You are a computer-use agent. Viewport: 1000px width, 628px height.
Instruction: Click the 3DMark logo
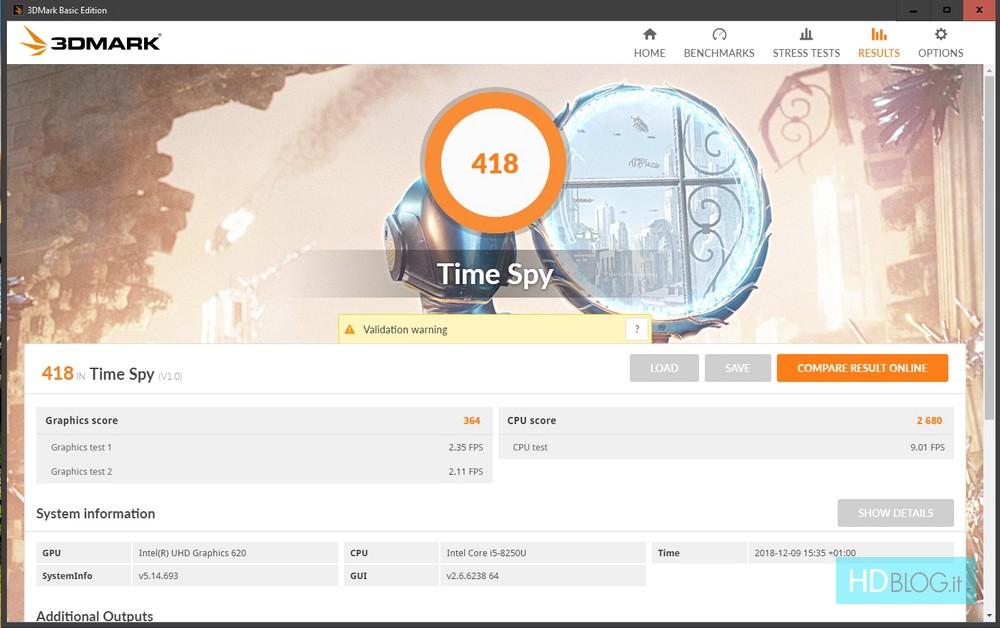coord(91,41)
